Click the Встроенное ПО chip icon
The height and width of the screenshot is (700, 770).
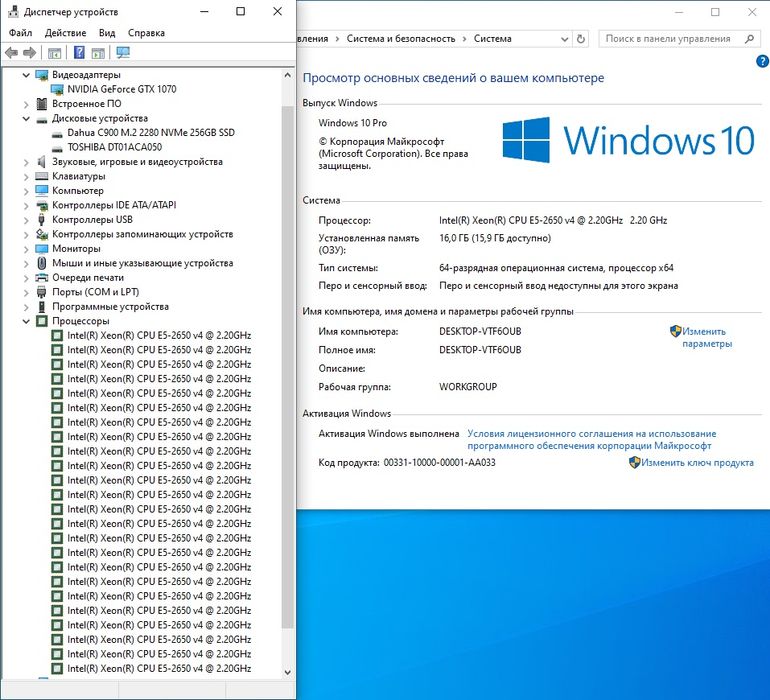click(x=42, y=104)
